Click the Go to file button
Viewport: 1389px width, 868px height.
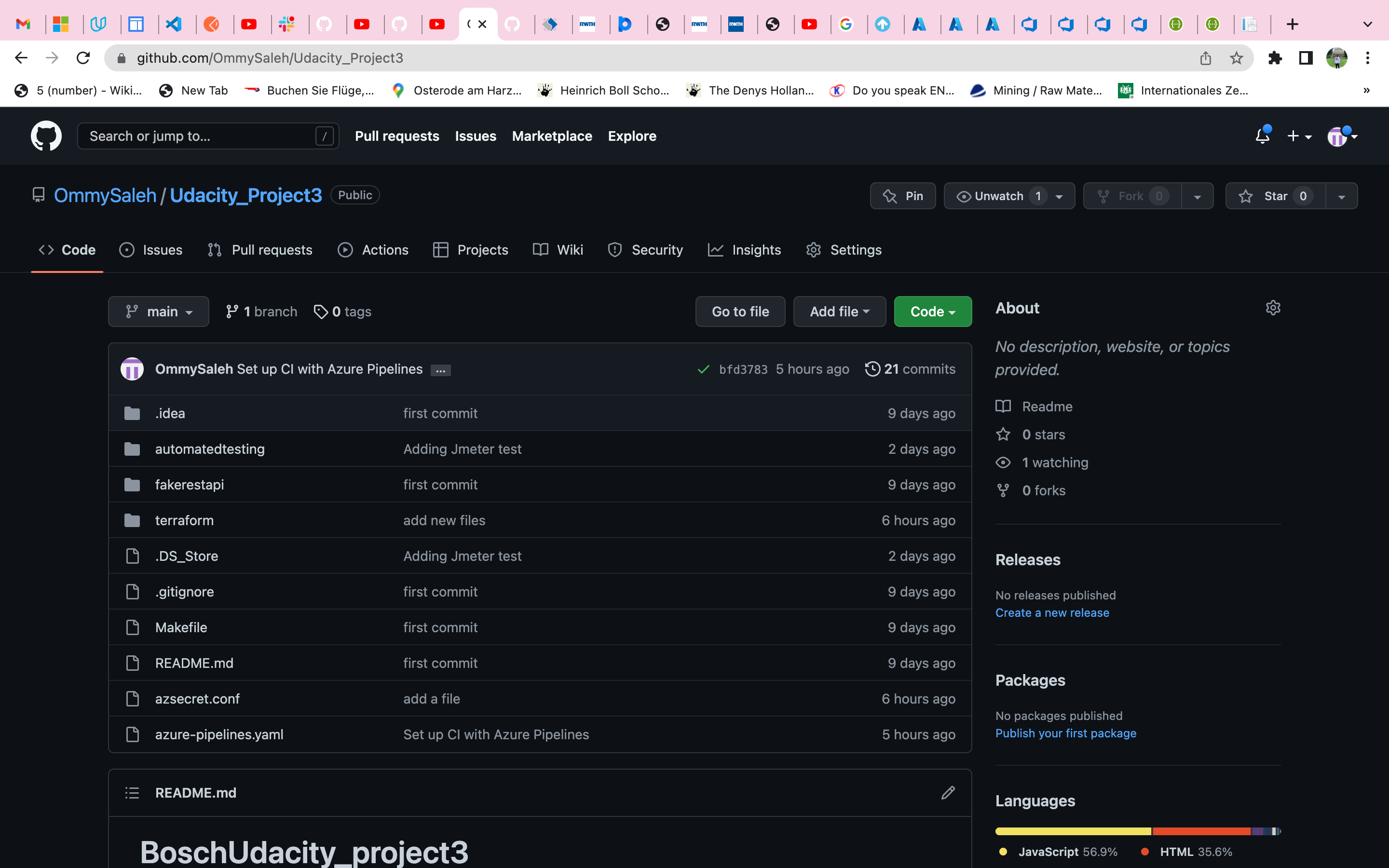point(740,311)
